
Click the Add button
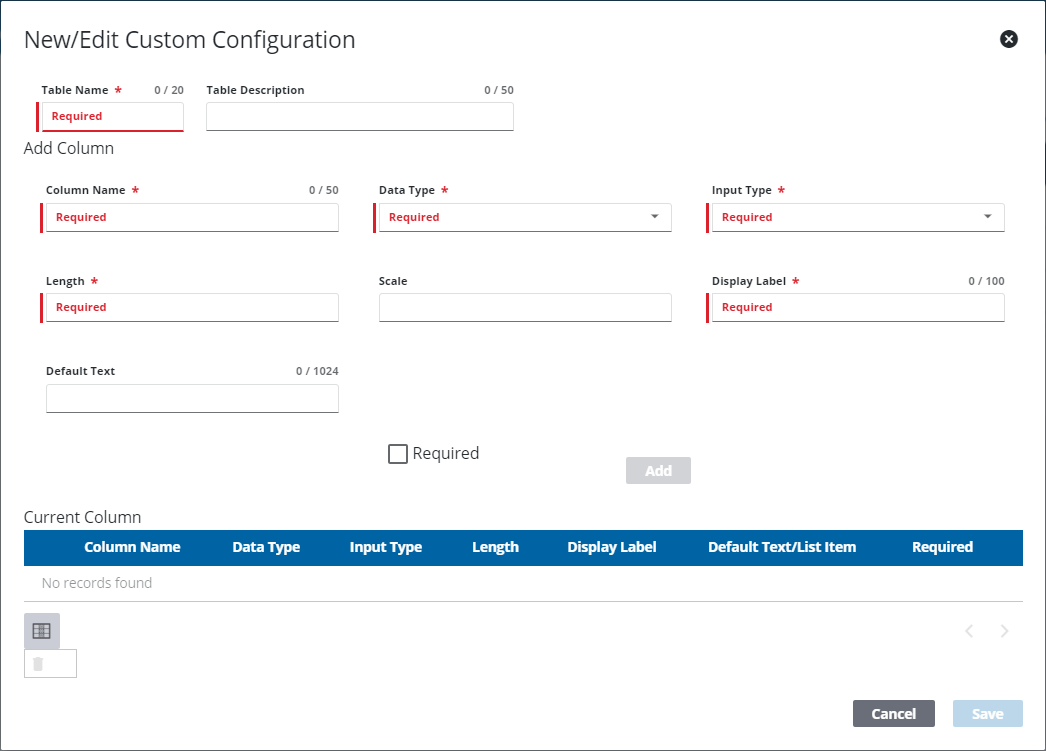pos(658,470)
